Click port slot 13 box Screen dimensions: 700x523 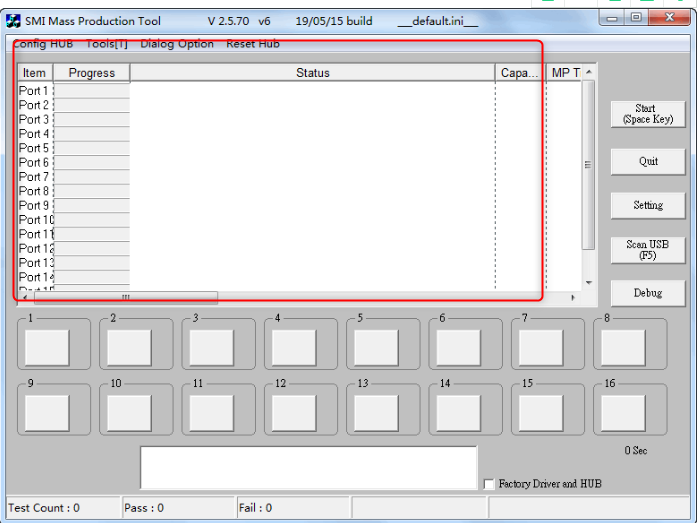pos(376,413)
